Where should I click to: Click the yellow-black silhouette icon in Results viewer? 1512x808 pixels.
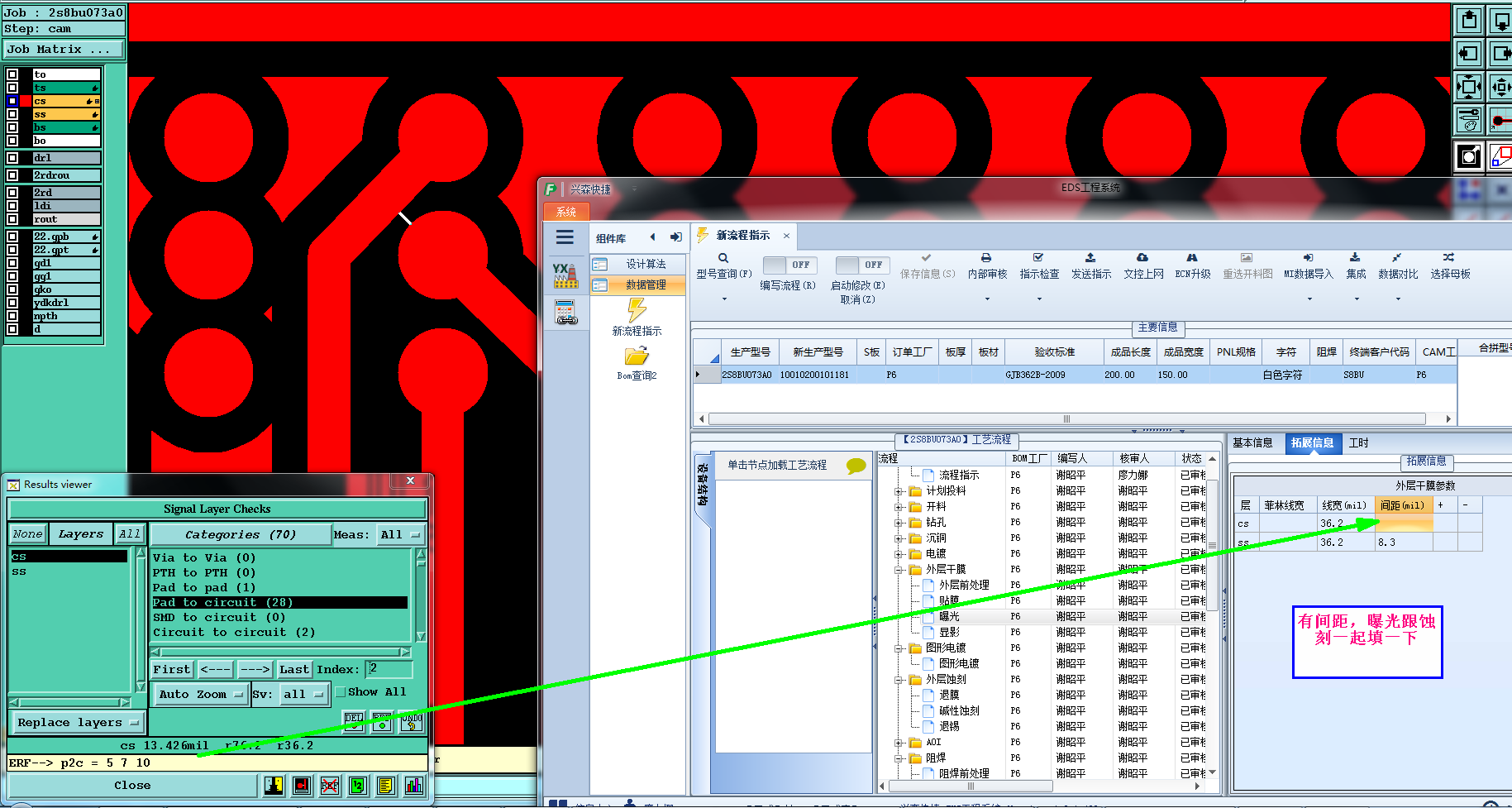coord(274,786)
